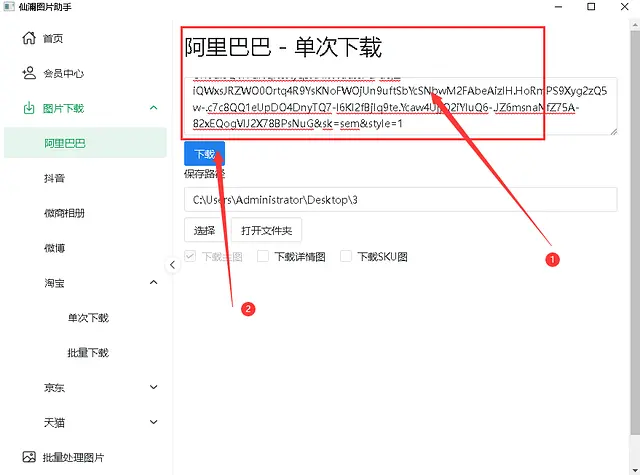Click the 打开文件夹 button

tap(267, 230)
